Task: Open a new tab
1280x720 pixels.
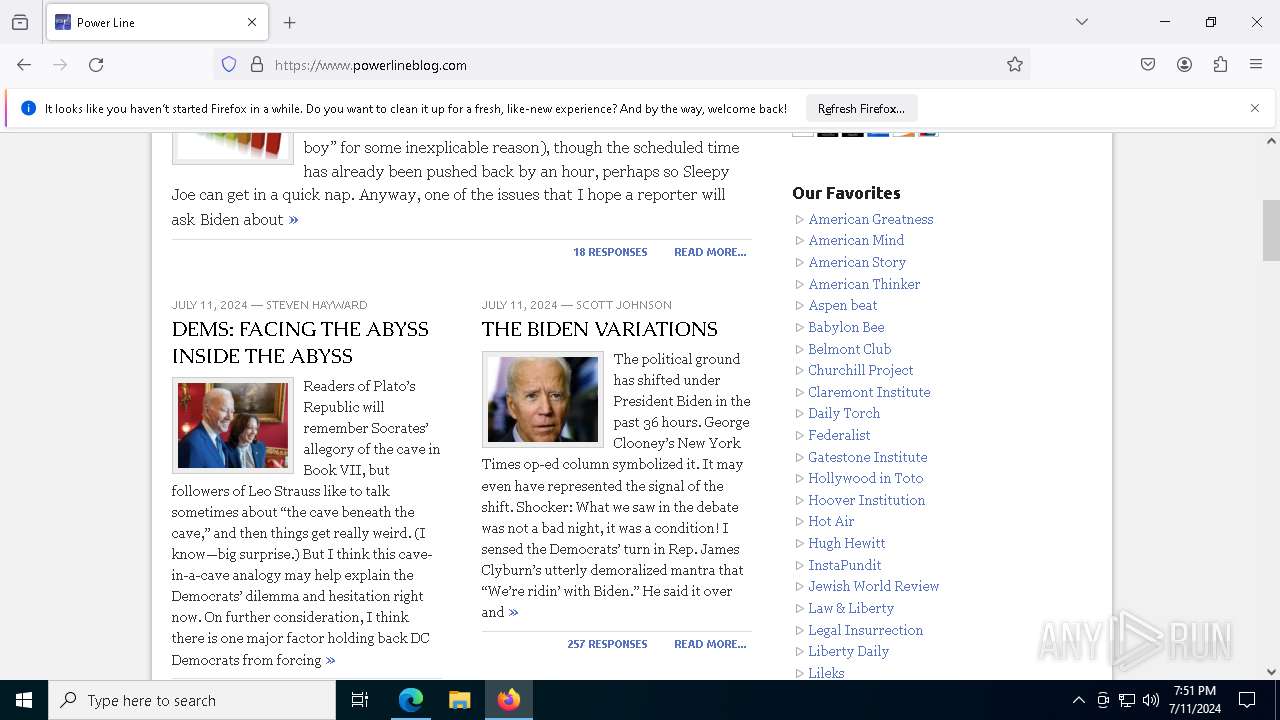Action: (x=290, y=22)
